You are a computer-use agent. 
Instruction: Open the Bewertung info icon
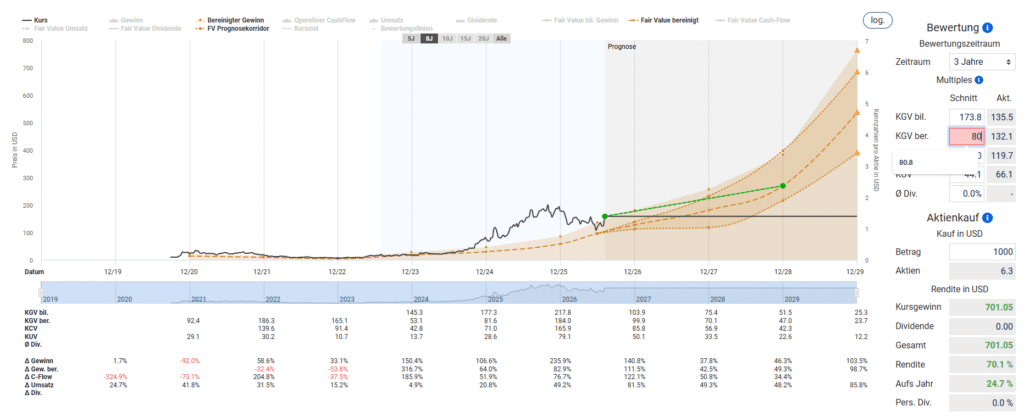coord(987,28)
